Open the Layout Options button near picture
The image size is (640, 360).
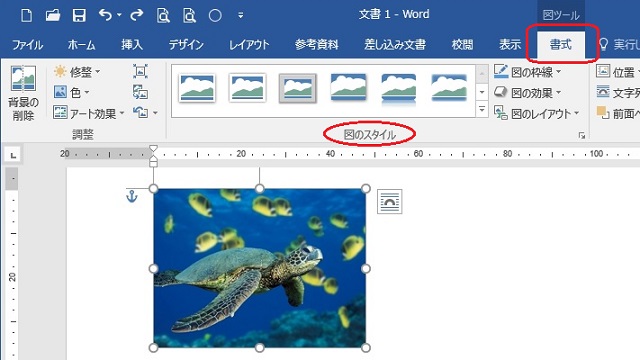(x=389, y=201)
